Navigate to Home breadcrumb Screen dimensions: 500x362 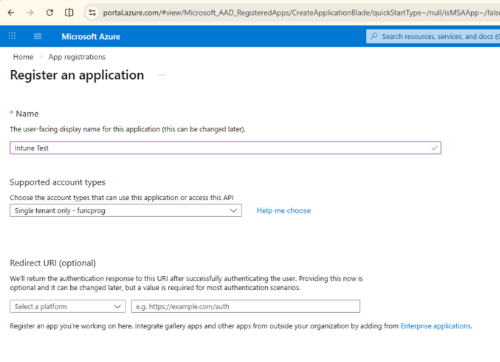point(23,57)
